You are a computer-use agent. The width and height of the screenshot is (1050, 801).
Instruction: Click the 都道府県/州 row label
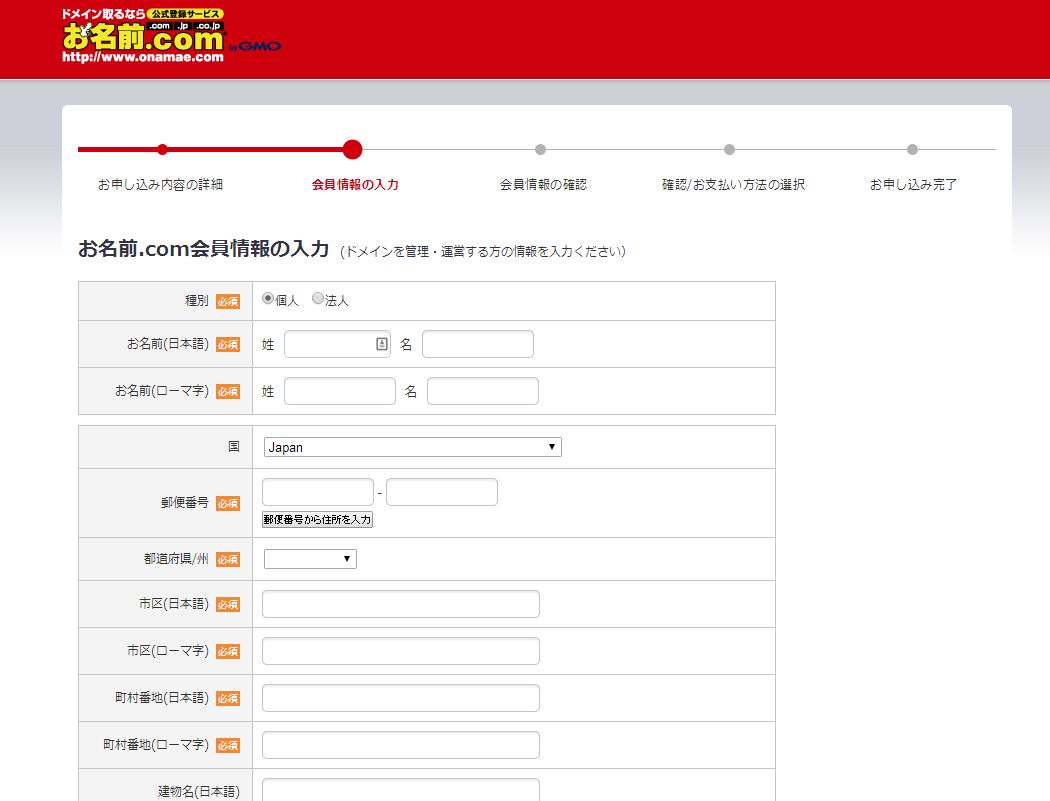176,559
